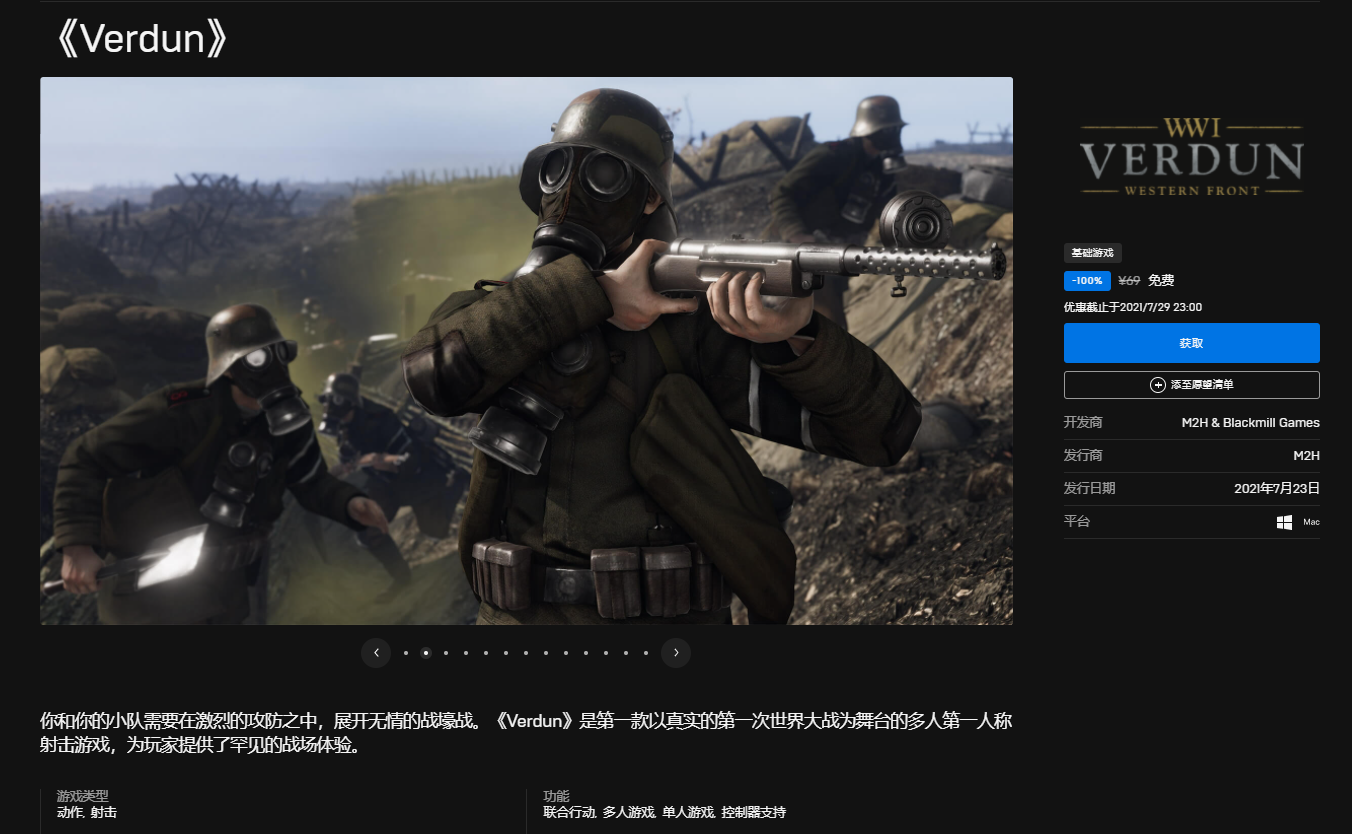
Task: Open the 射击 genre link
Action: tap(104, 812)
